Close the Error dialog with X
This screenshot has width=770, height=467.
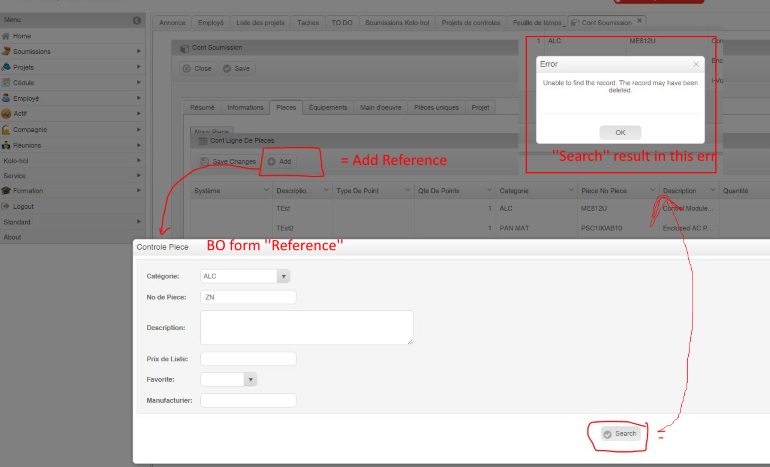pos(696,64)
